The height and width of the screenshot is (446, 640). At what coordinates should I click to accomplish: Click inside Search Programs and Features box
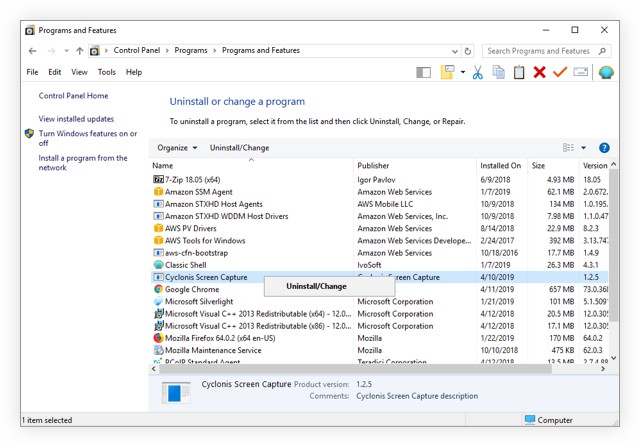click(x=538, y=51)
